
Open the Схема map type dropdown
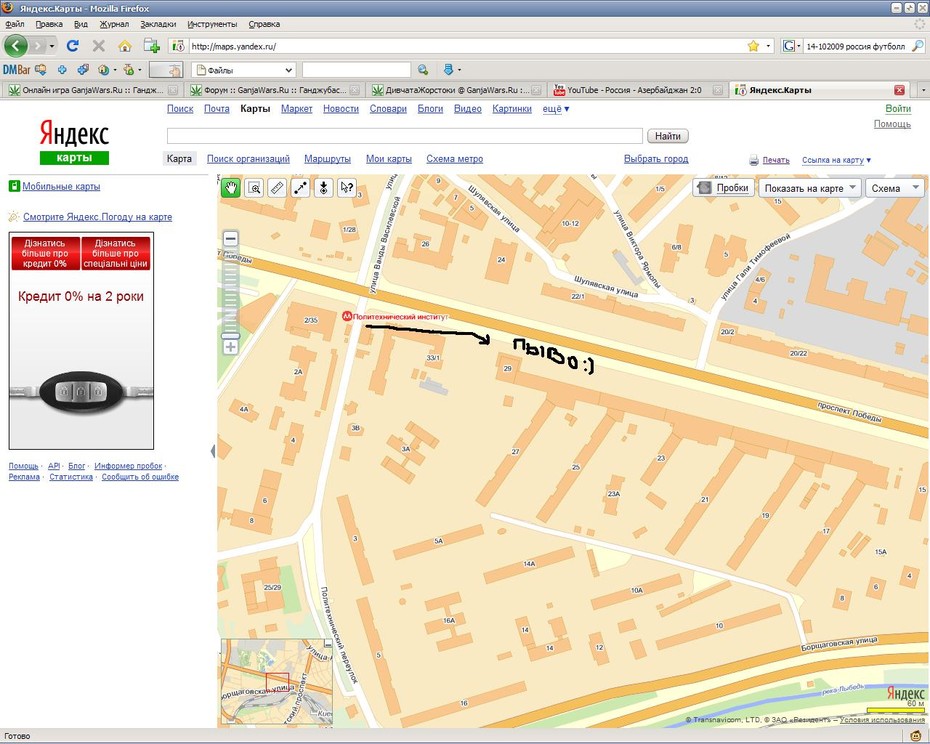894,188
